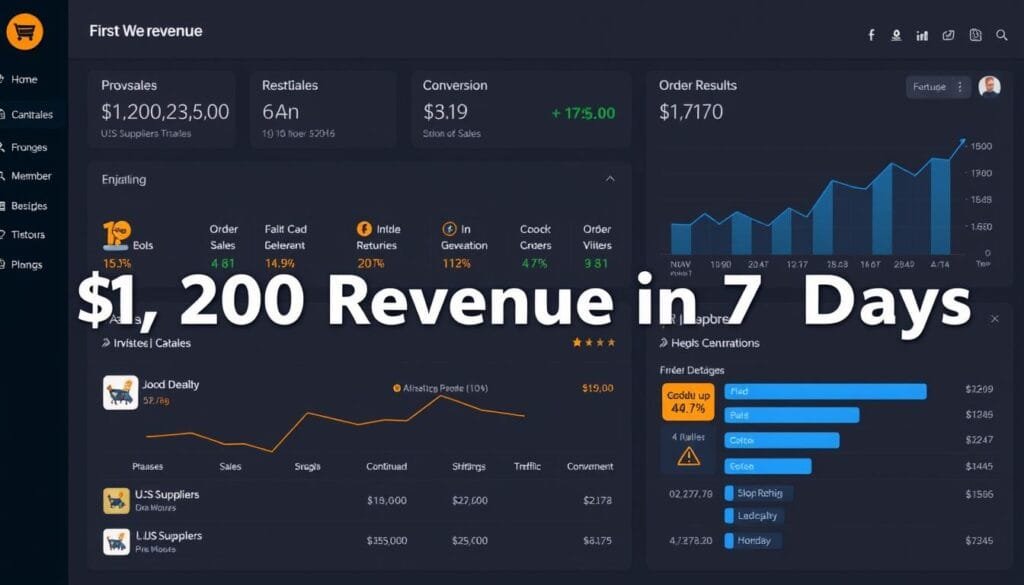
Task: Click the Slop Rehig bar label
Action: click(x=759, y=493)
